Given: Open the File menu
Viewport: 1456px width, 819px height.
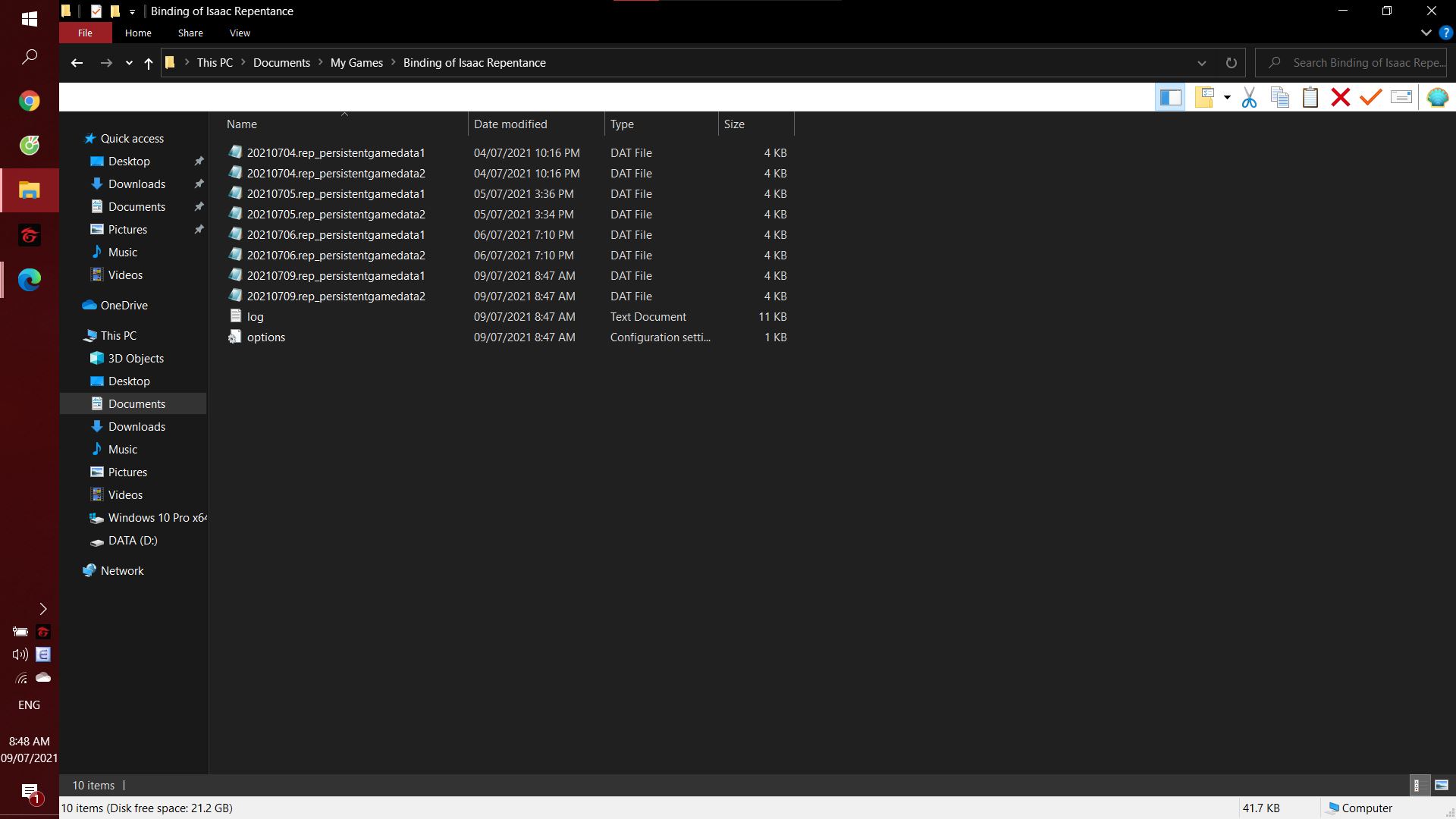Looking at the screenshot, I should (x=85, y=32).
